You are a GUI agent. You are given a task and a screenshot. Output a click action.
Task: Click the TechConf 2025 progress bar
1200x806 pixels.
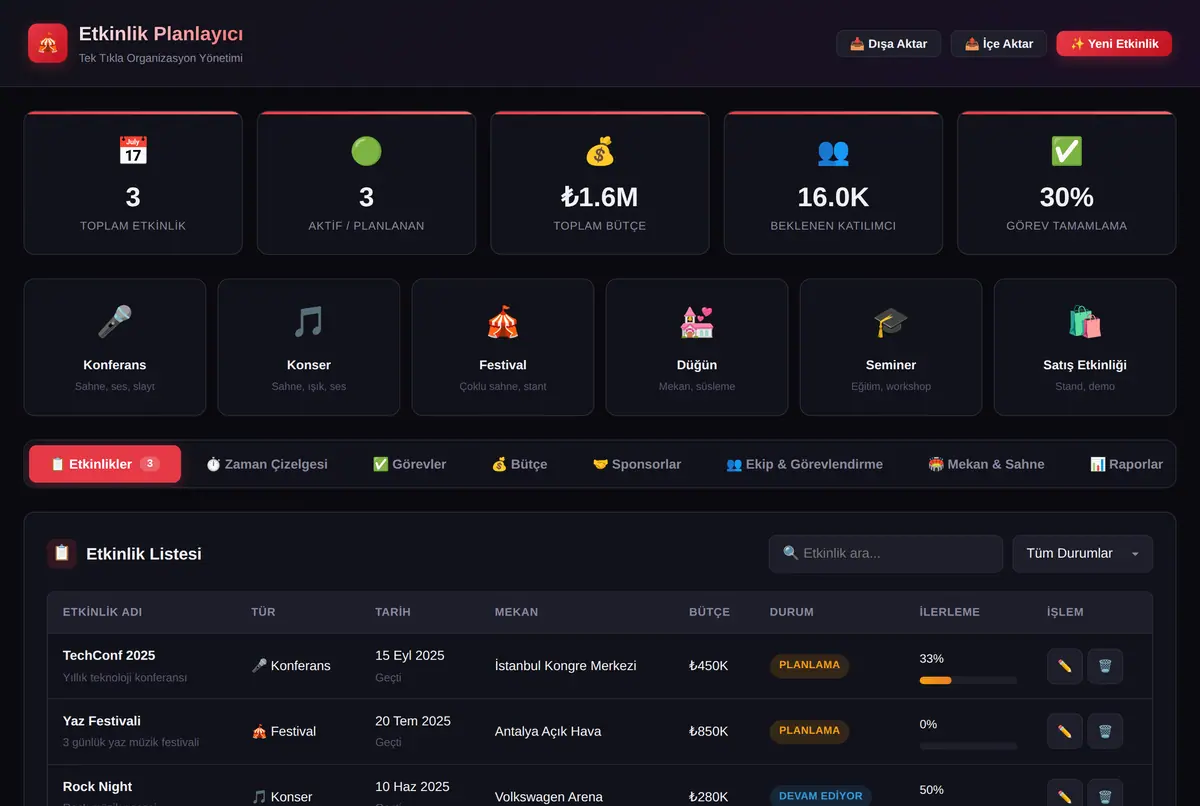pos(968,680)
